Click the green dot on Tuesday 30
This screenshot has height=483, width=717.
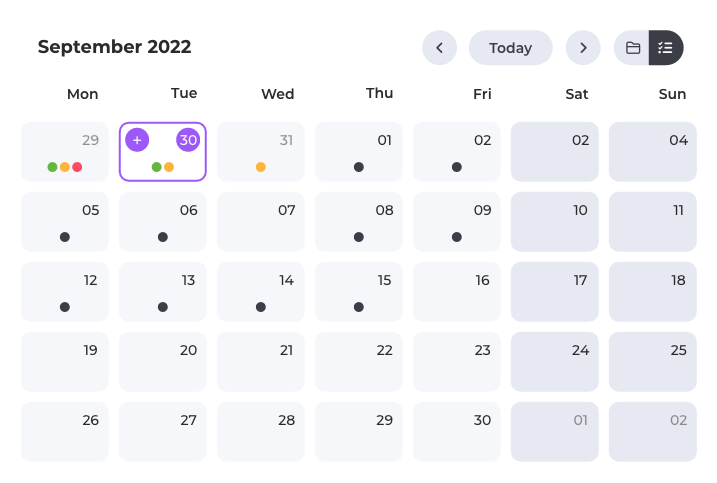pyautogui.click(x=156, y=167)
